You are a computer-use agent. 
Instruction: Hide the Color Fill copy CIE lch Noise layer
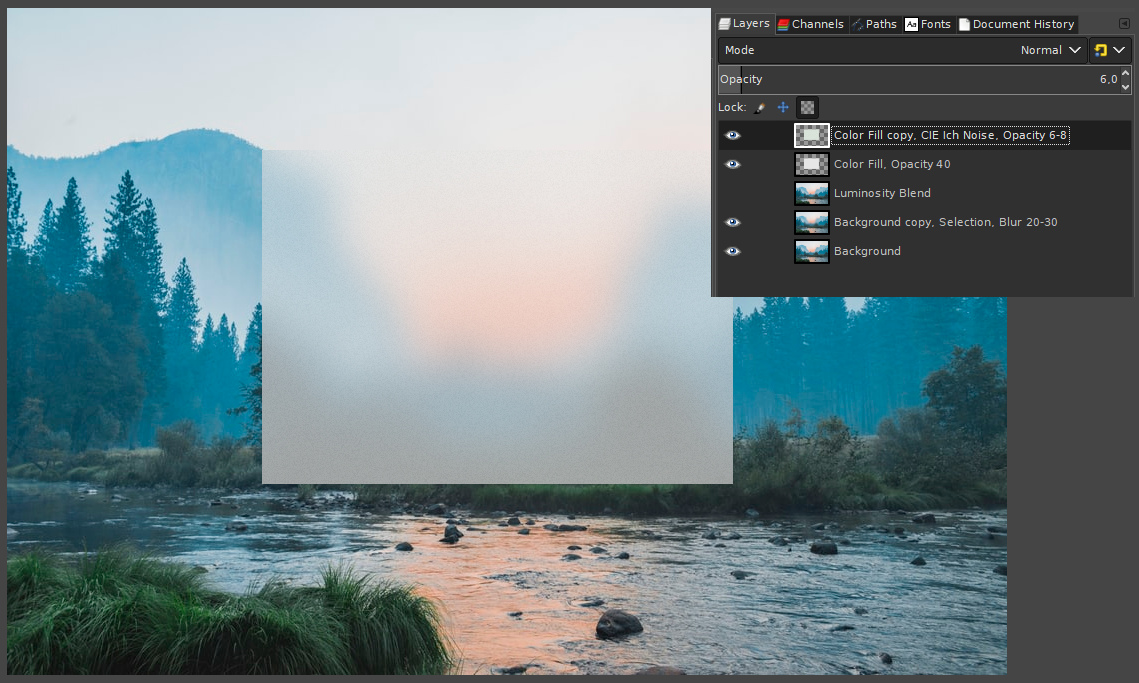click(733, 135)
